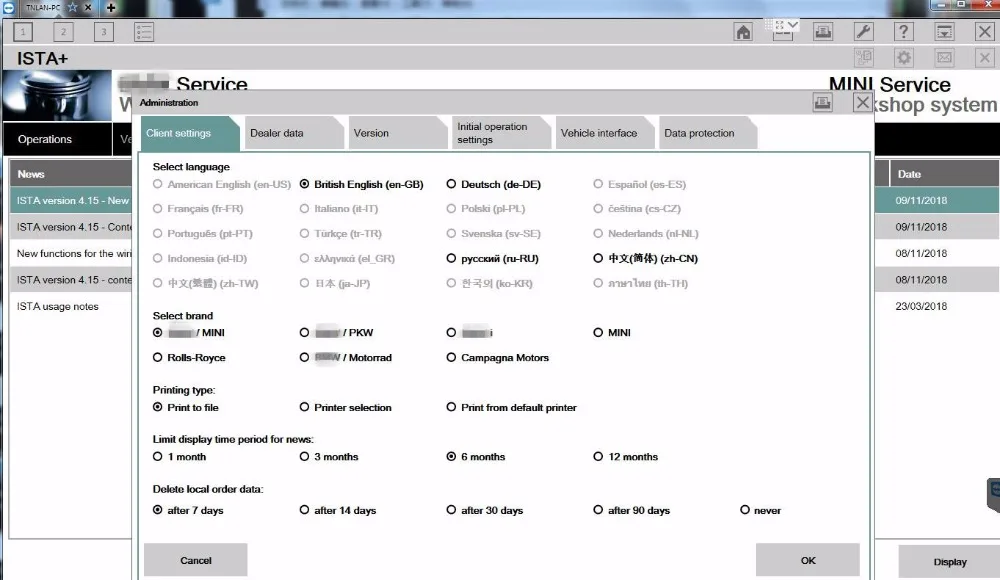This screenshot has height=580, width=1000.
Task: Click the greyed envelope mail icon
Action: (945, 58)
